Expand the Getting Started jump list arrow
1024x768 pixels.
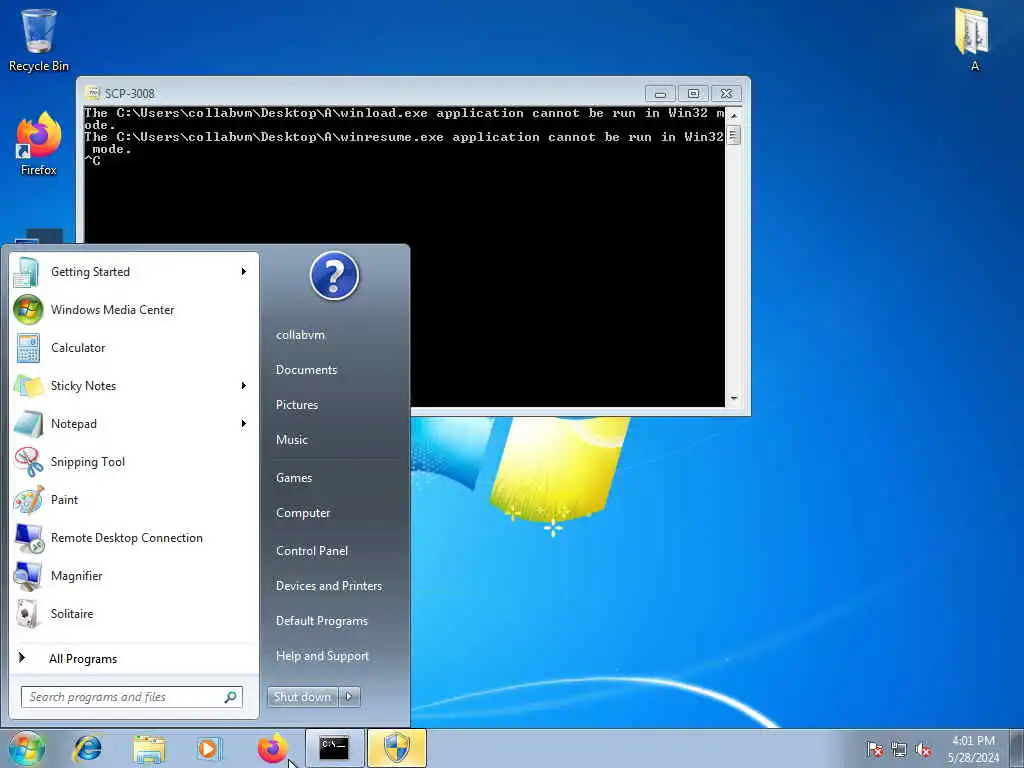[x=244, y=272]
